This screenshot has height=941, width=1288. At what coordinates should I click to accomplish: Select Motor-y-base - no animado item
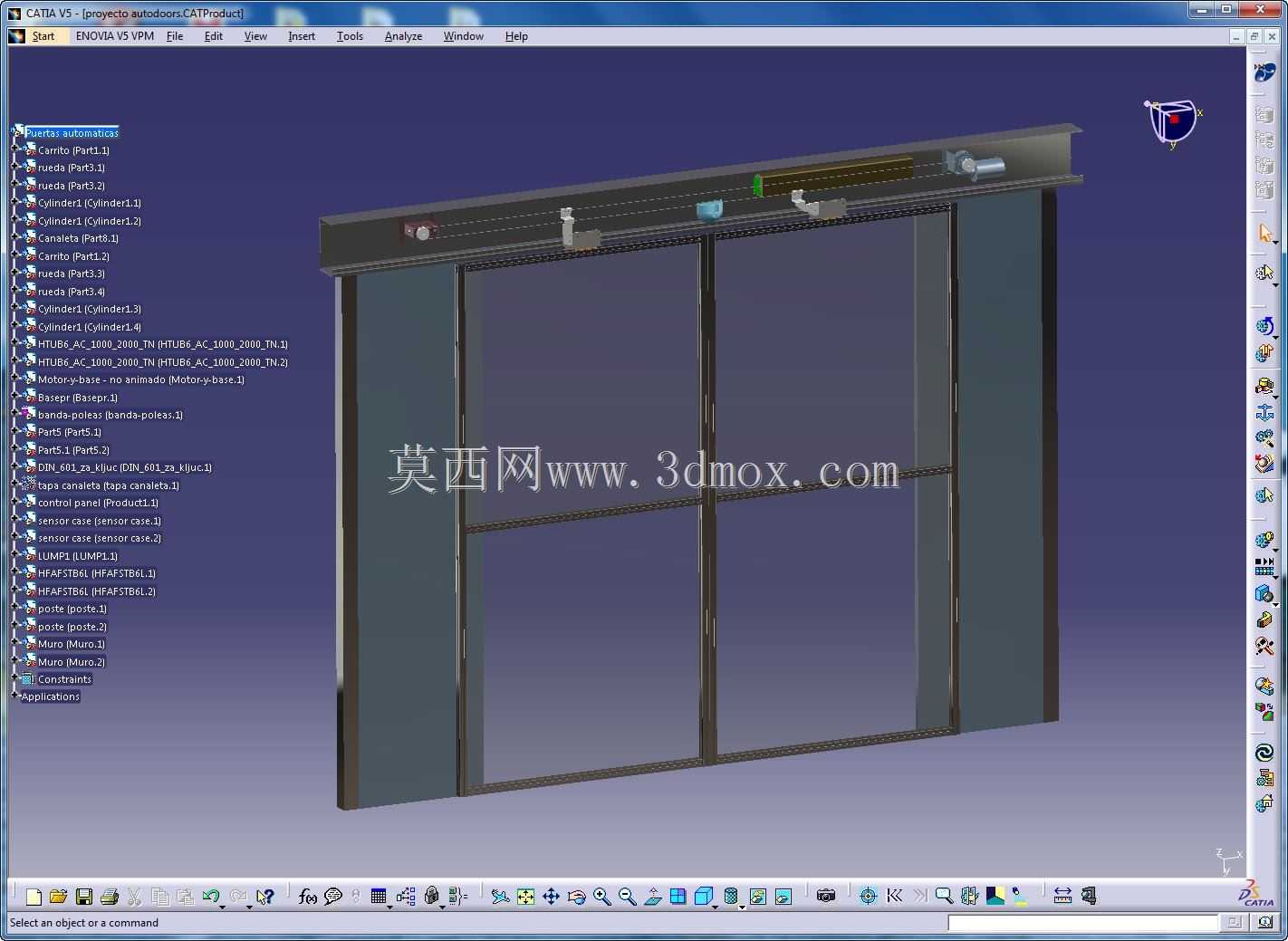[x=140, y=379]
